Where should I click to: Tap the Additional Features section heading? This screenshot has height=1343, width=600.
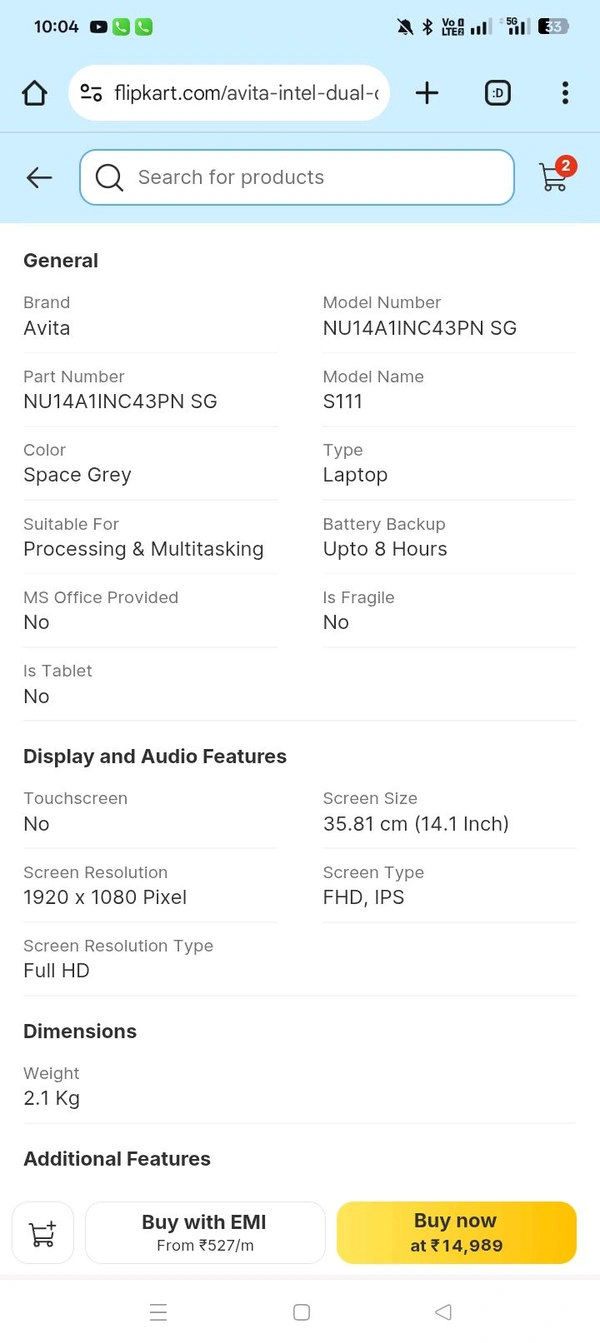(x=117, y=1159)
